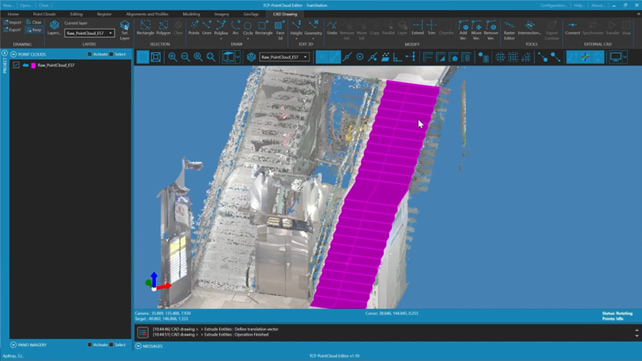Open the About link in title bar
This screenshot has height=361, width=642.
tap(598, 5)
